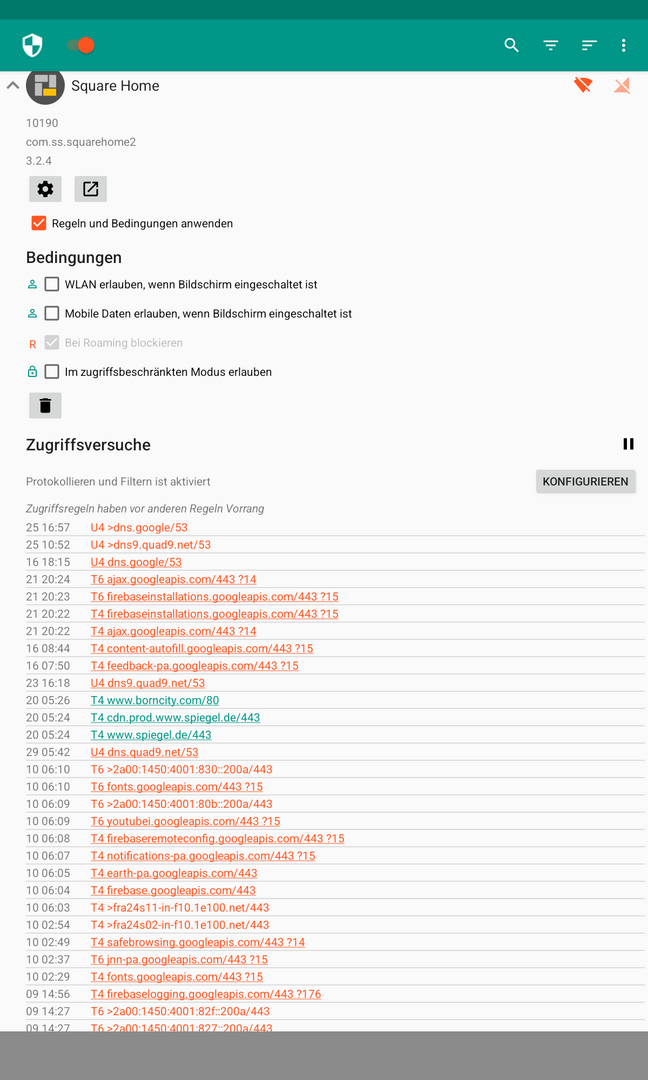Open Square Home app settings gear
The height and width of the screenshot is (1080, 648).
point(45,189)
